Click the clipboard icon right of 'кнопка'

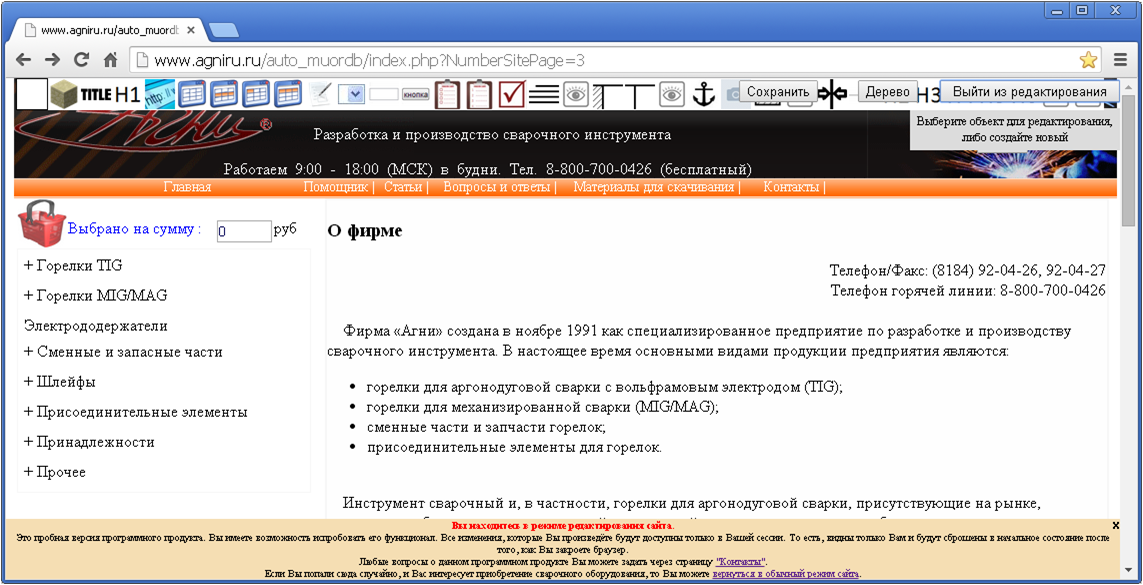pyautogui.click(x=448, y=94)
